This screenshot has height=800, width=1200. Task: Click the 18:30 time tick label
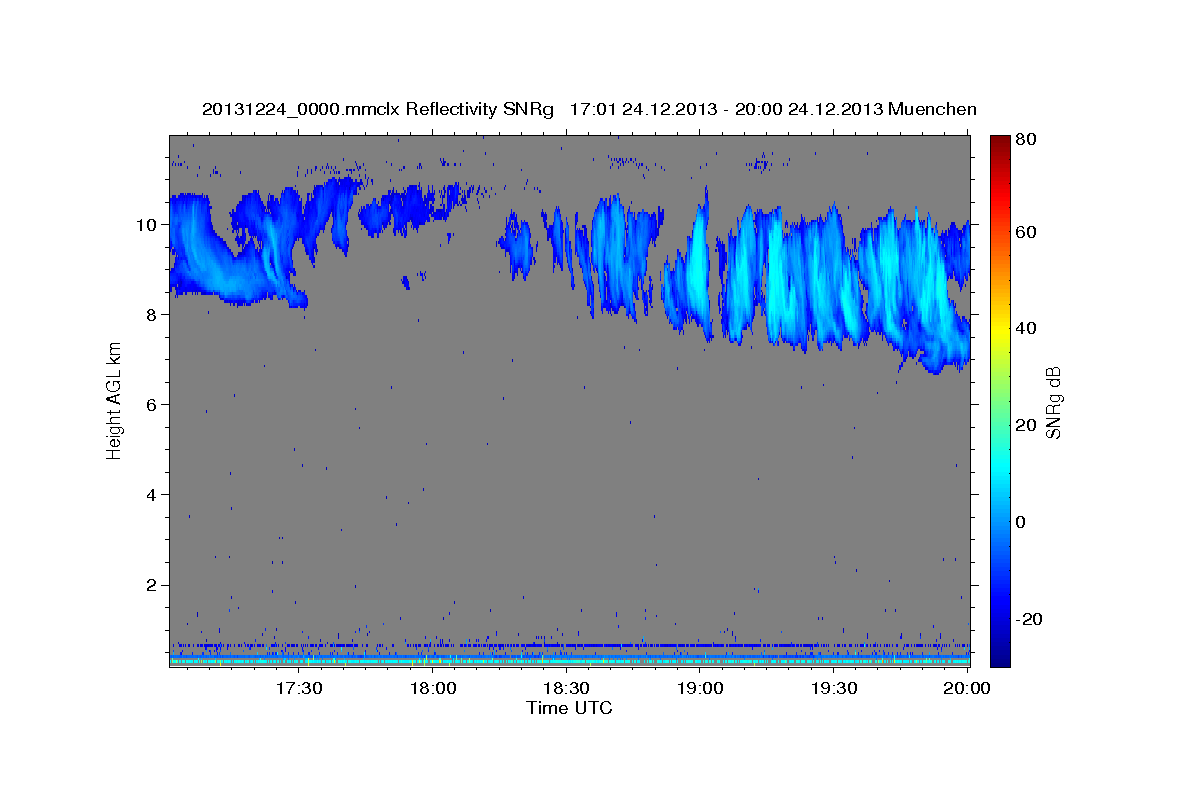pyautogui.click(x=567, y=688)
